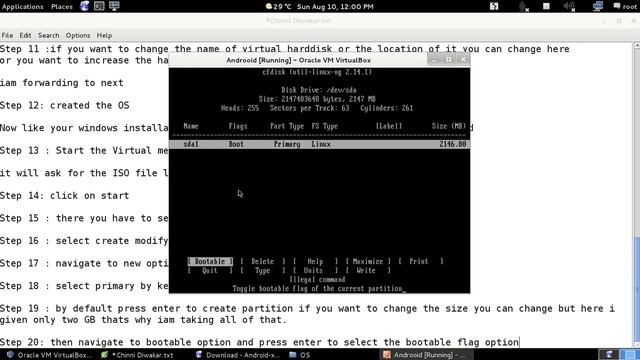Click the Chinni Diwakar.txt editor title bar
The height and width of the screenshot is (360, 640).
298,20
